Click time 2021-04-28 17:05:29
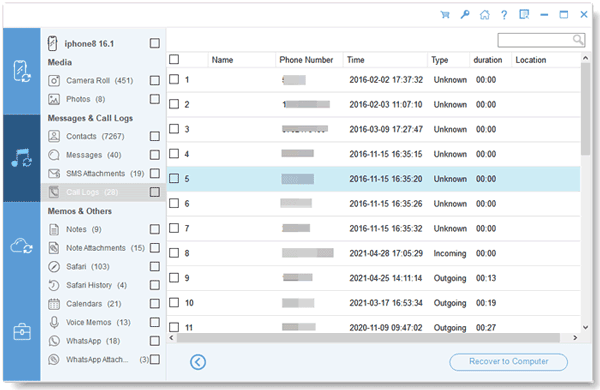The width and height of the screenshot is (600, 390). [386, 253]
